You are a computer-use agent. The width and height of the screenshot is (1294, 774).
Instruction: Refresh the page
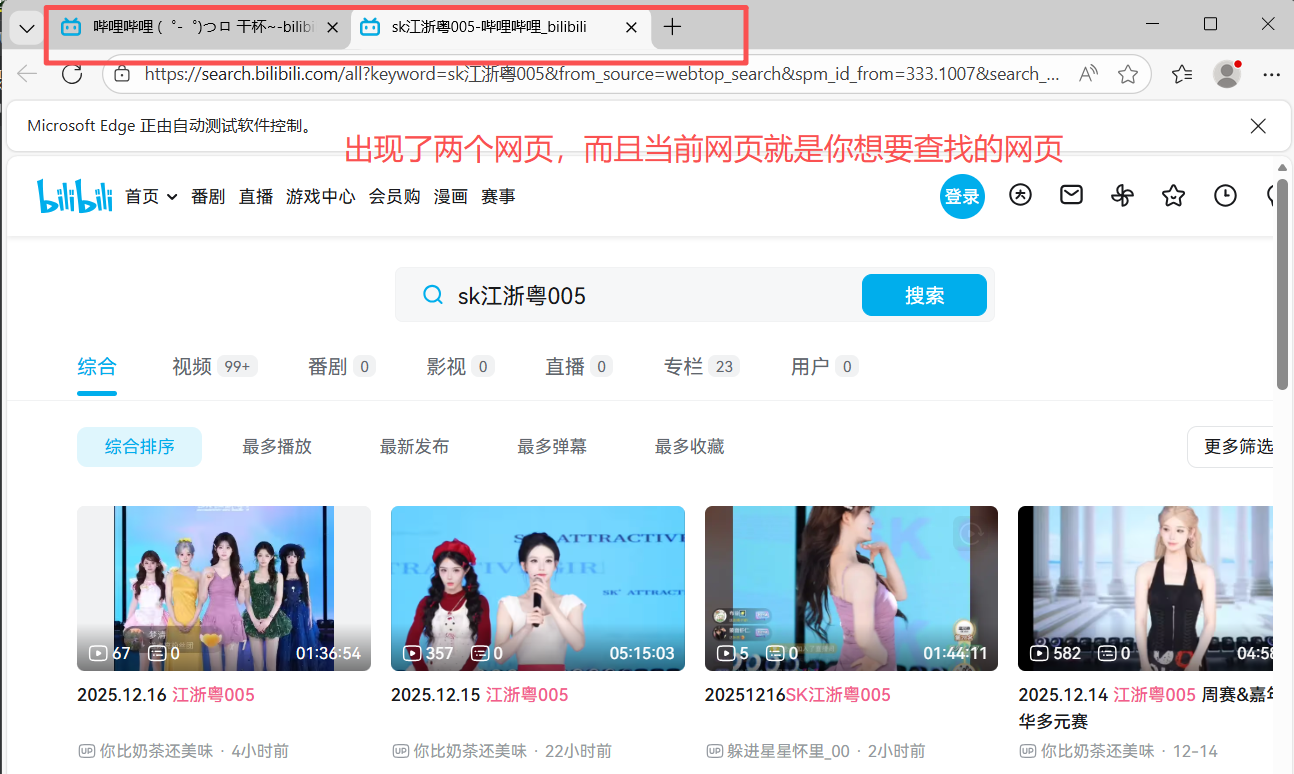point(72,74)
